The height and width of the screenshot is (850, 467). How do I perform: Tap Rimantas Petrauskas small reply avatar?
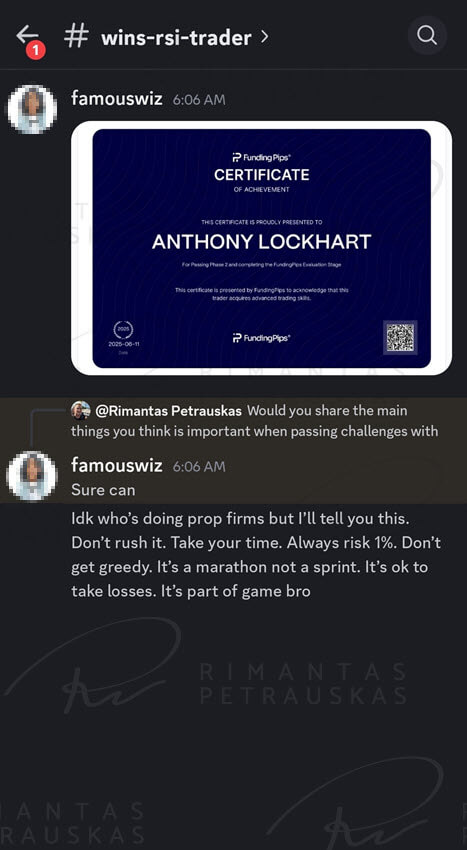click(80, 410)
